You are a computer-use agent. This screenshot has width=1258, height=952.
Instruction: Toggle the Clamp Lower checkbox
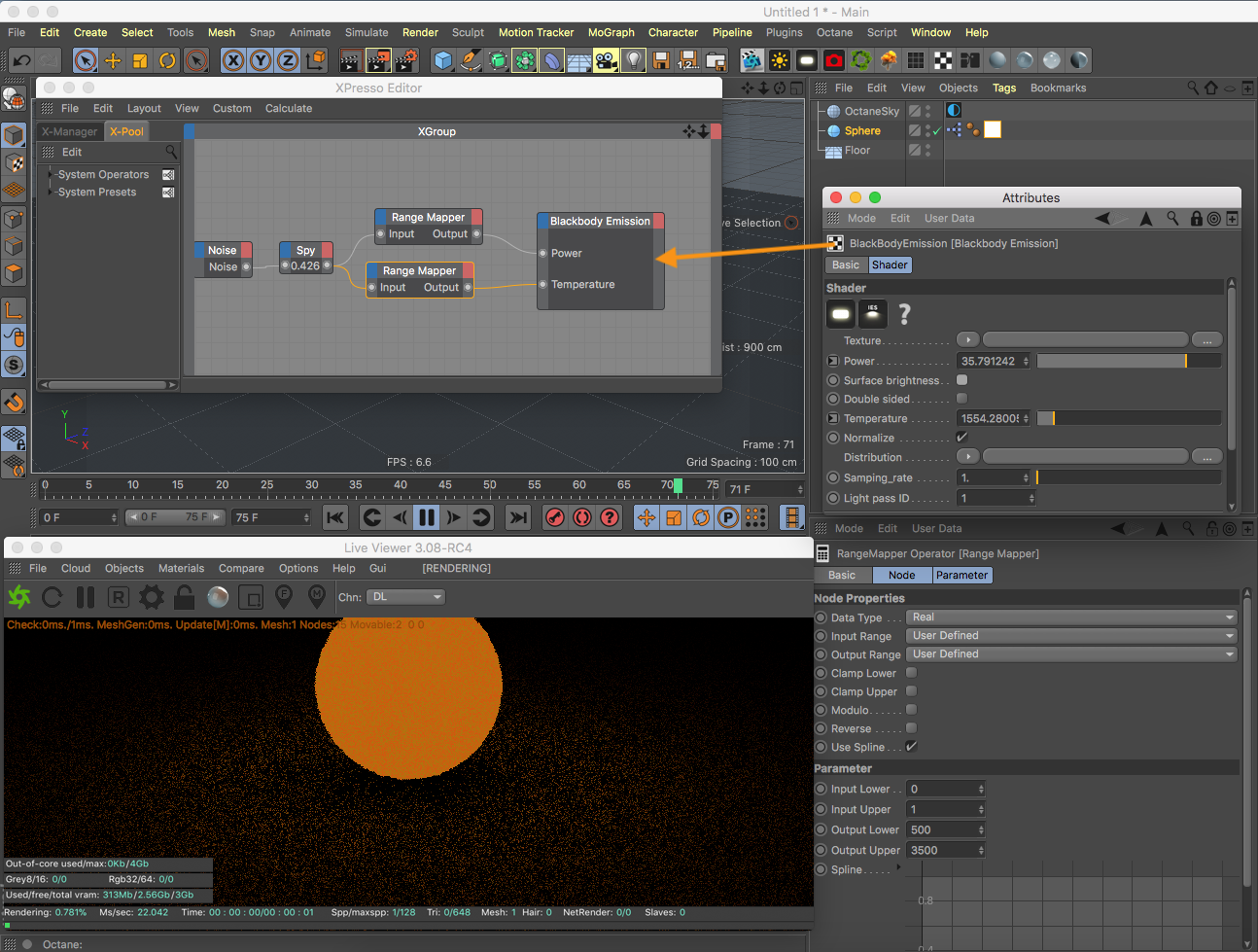[x=911, y=673]
